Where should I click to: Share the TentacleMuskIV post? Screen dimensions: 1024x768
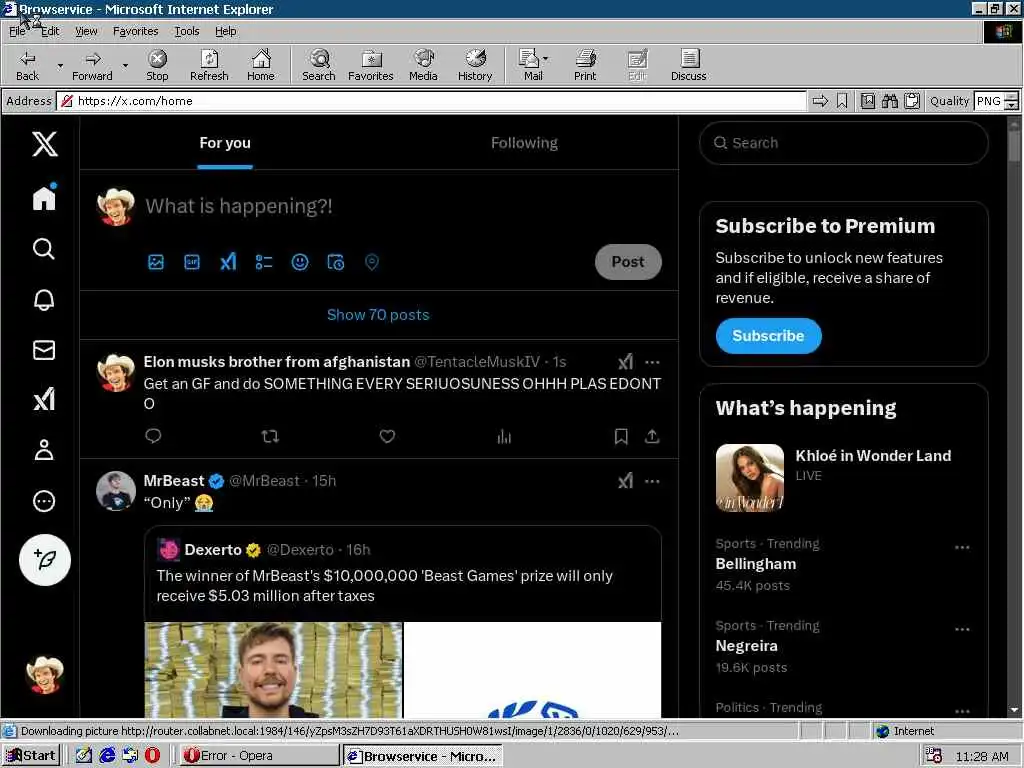652,436
